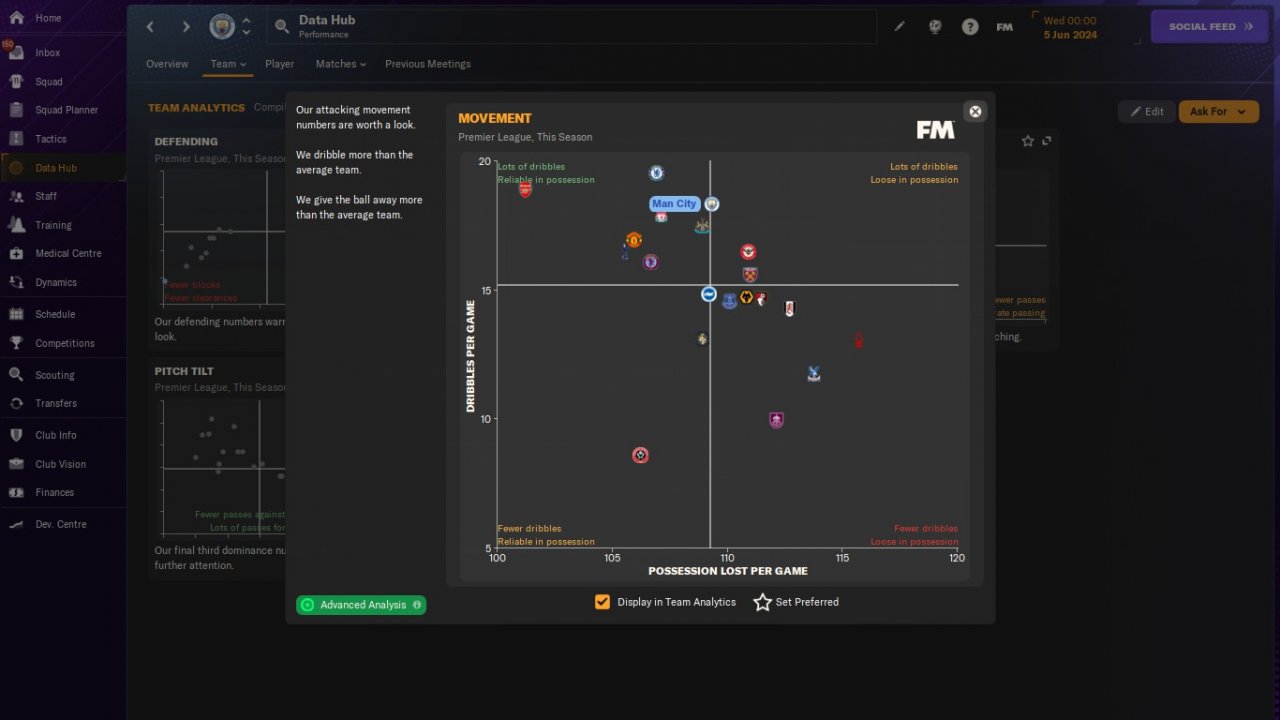The height and width of the screenshot is (720, 1280).
Task: Click the Brighton badge on the chart
Action: coord(708,294)
